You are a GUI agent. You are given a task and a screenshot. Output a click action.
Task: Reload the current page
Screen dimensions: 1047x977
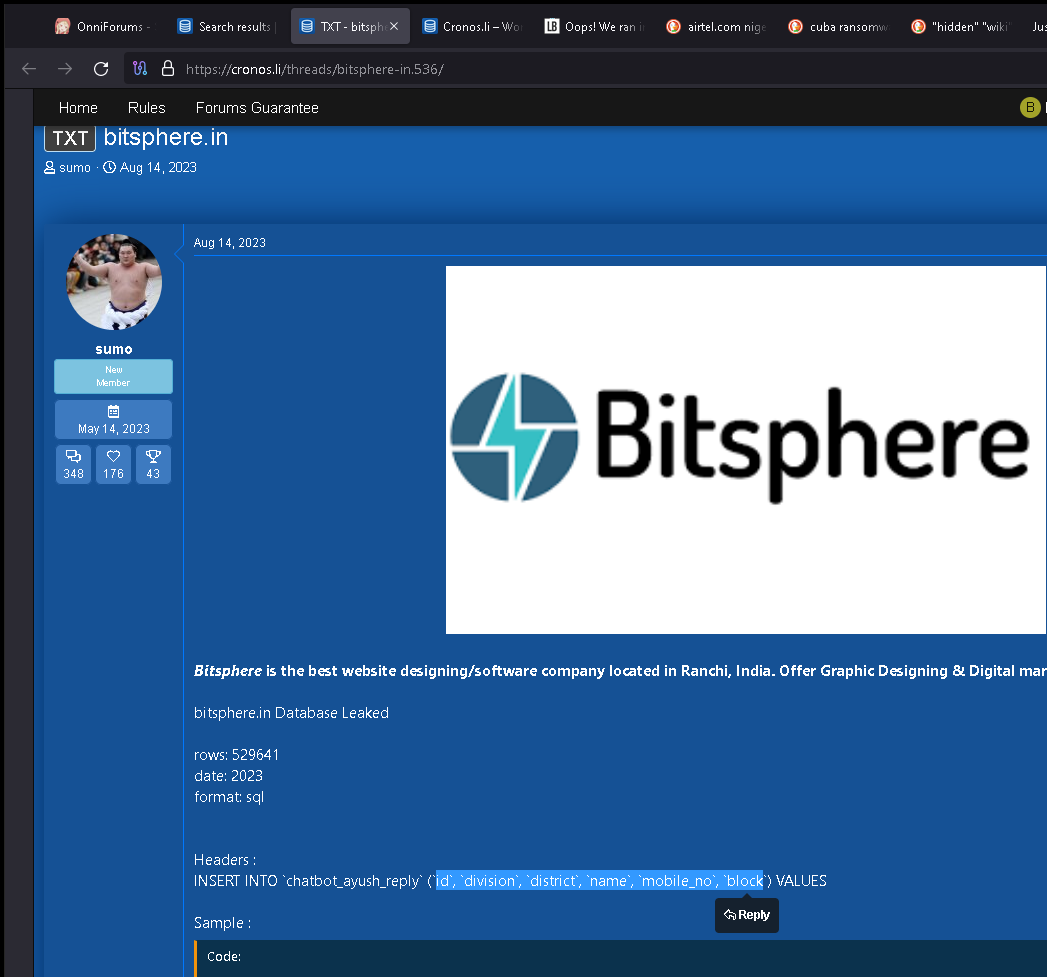click(x=101, y=69)
